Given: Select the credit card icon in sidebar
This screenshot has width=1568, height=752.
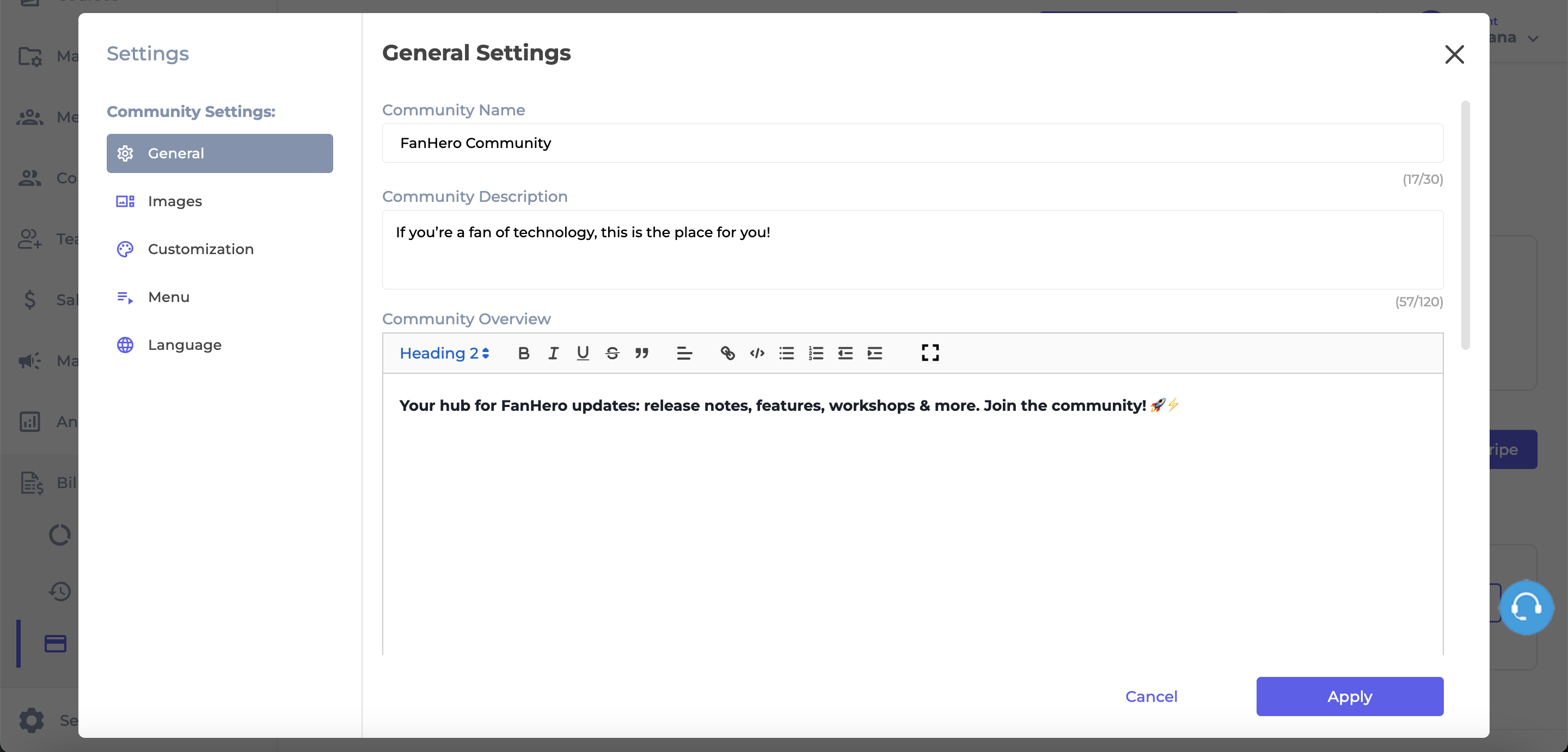Looking at the screenshot, I should (x=56, y=643).
